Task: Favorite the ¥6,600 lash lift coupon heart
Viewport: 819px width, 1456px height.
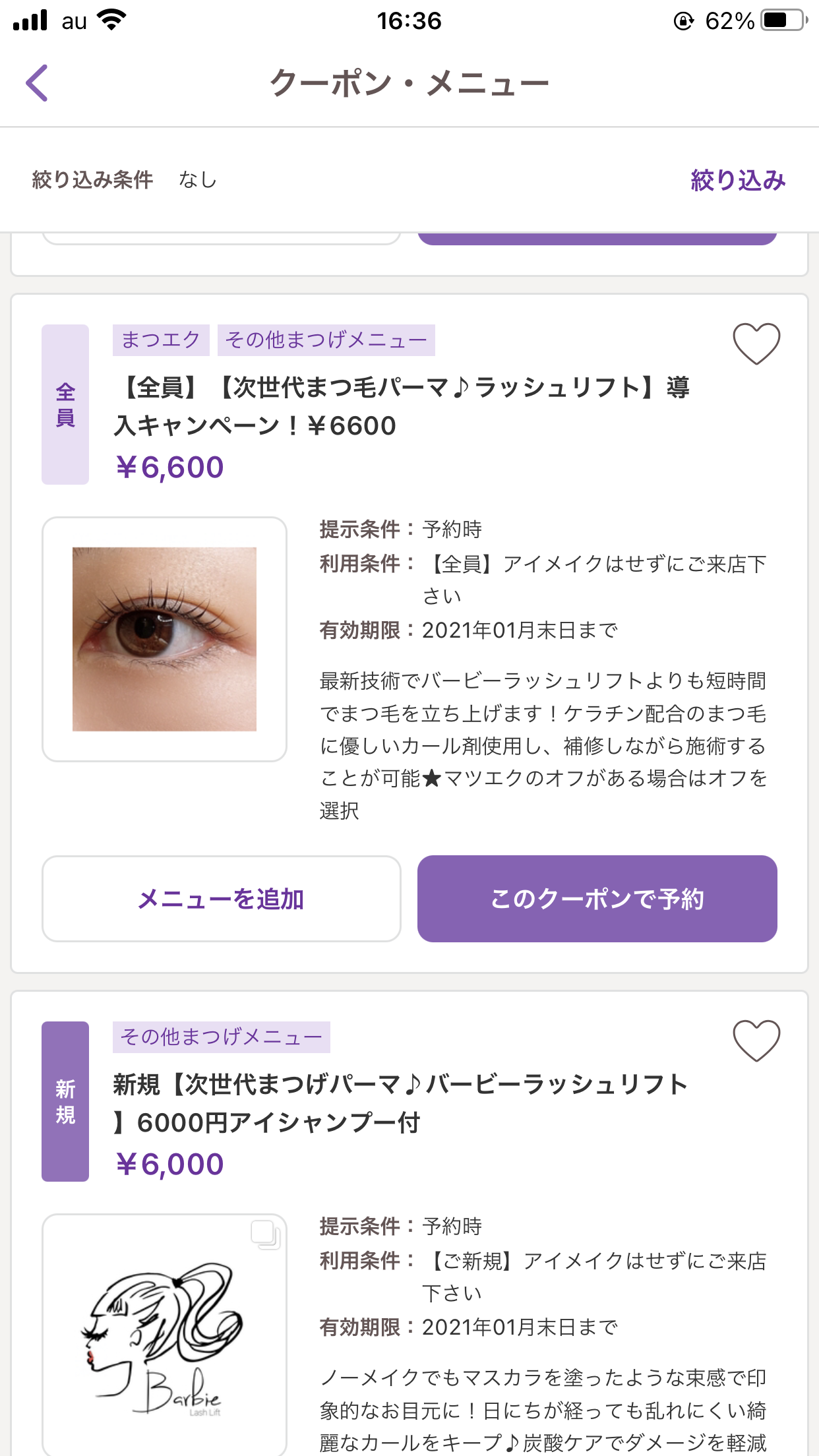Action: [756, 344]
